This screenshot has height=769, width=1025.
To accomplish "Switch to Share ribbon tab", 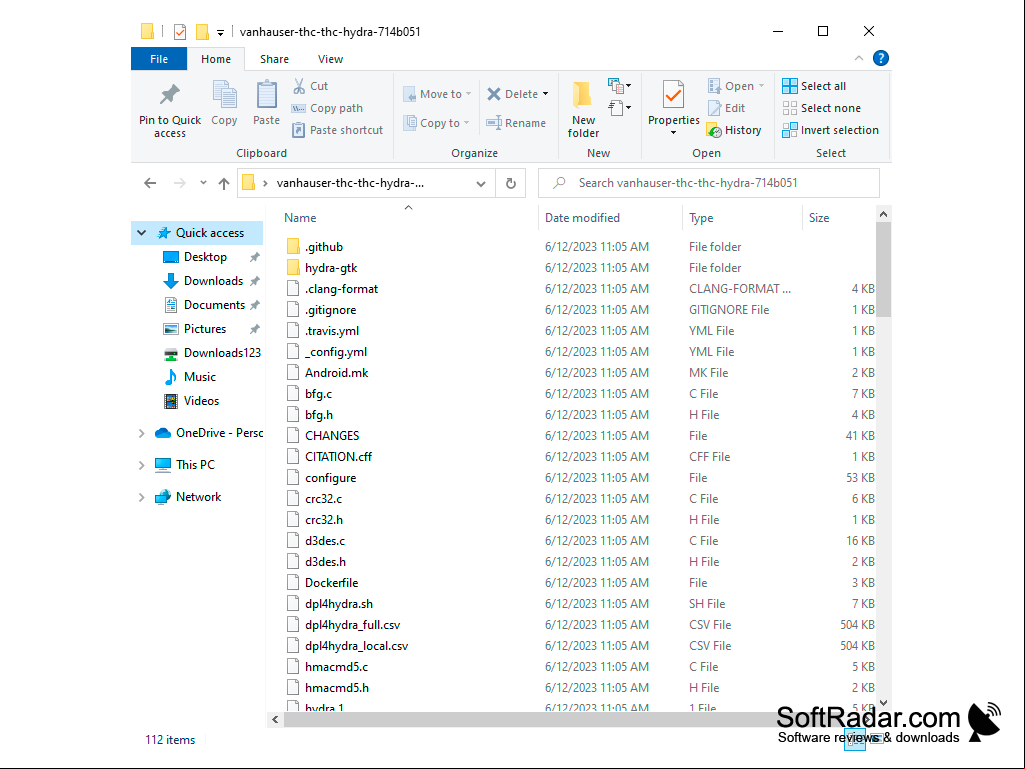I will pos(274,59).
